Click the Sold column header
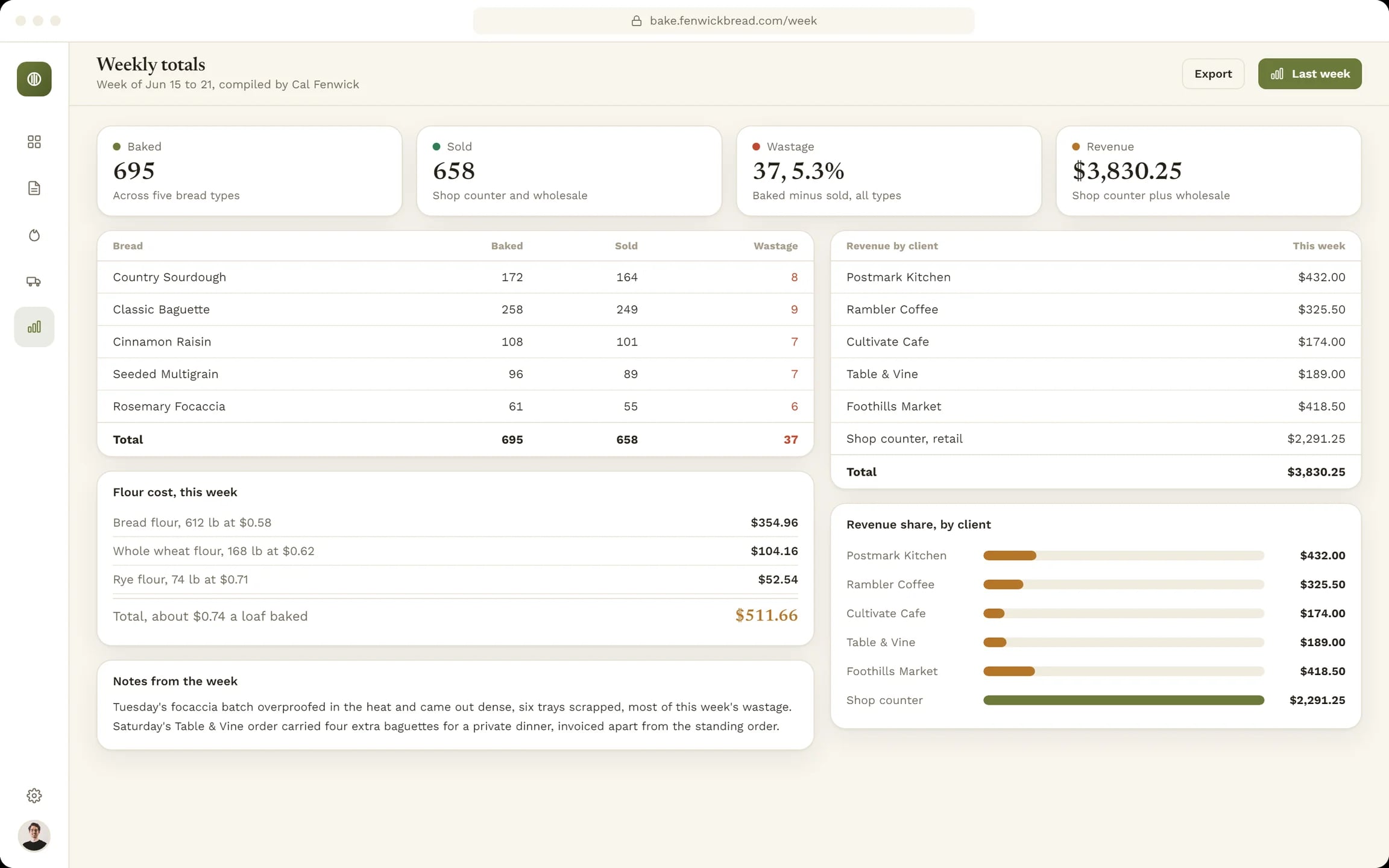1389x868 pixels. [x=626, y=246]
